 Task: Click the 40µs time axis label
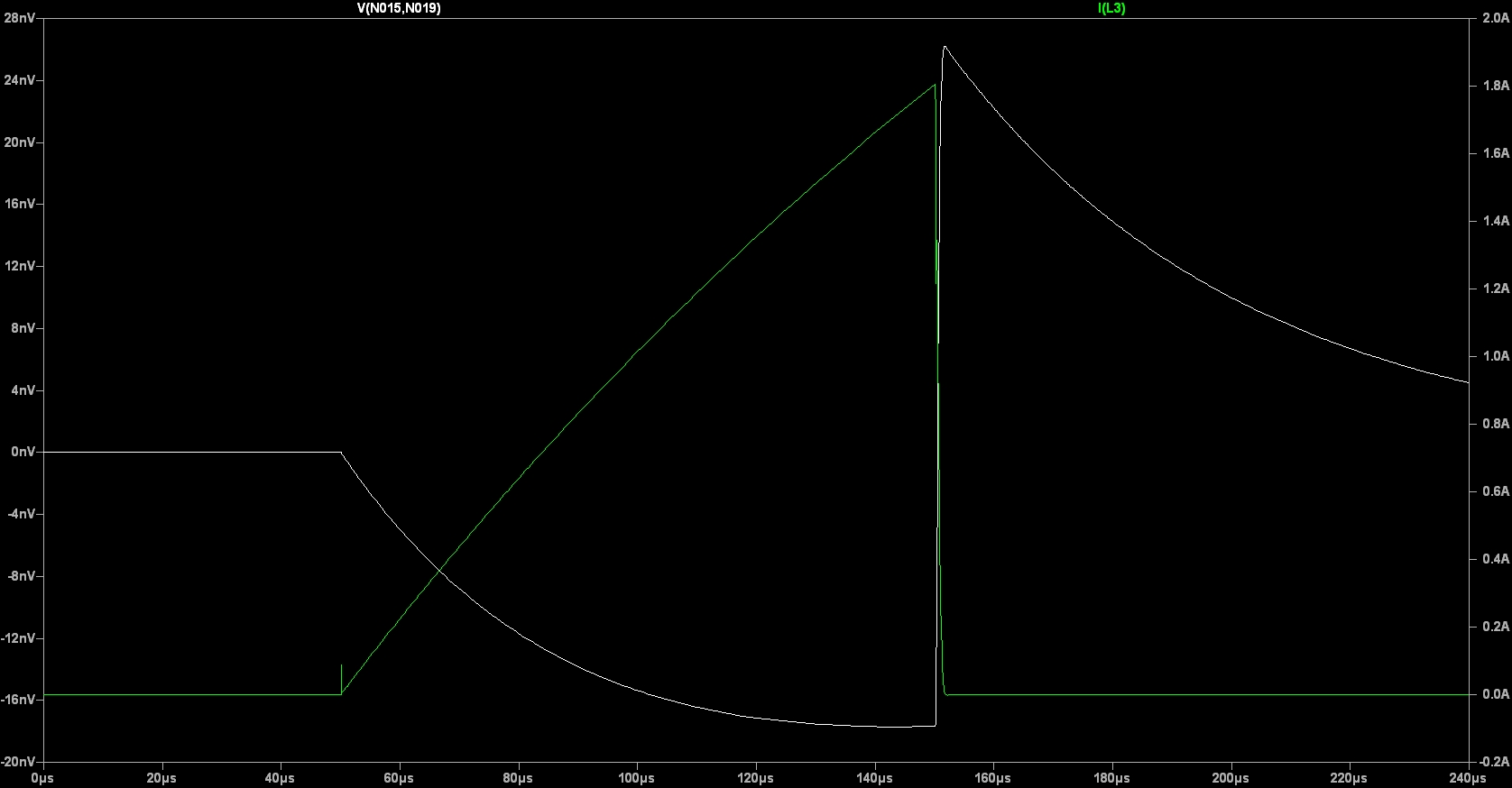[x=280, y=778]
